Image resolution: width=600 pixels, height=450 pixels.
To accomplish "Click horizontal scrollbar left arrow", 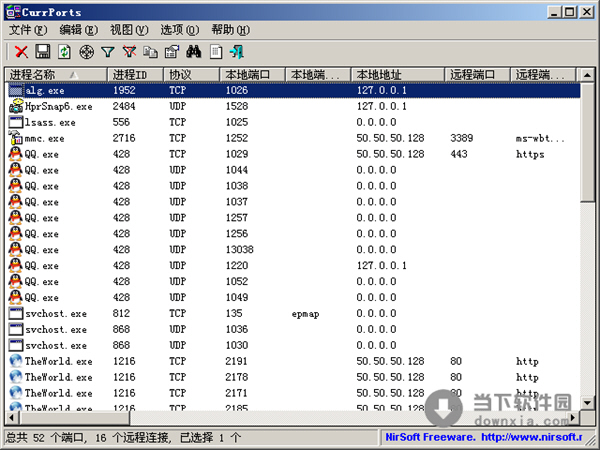I will (x=11, y=417).
